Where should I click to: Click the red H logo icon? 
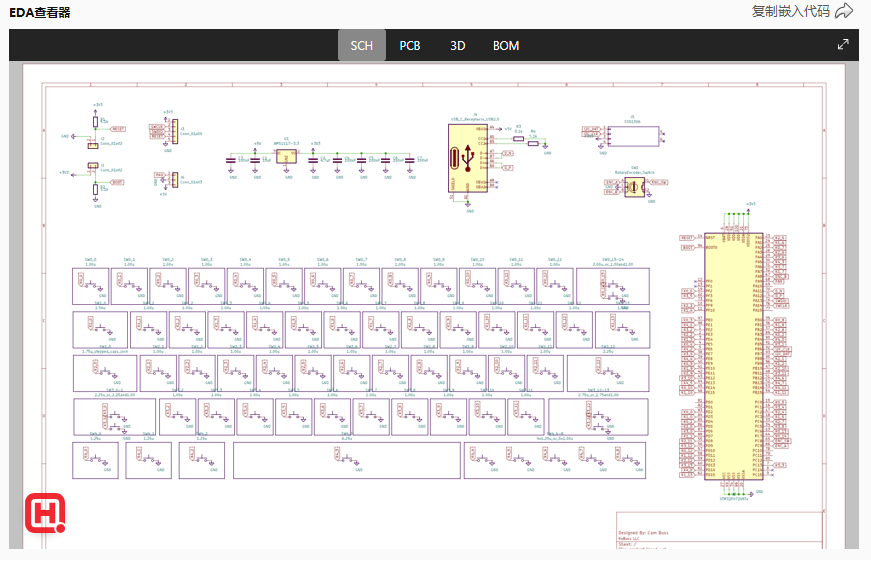click(45, 513)
